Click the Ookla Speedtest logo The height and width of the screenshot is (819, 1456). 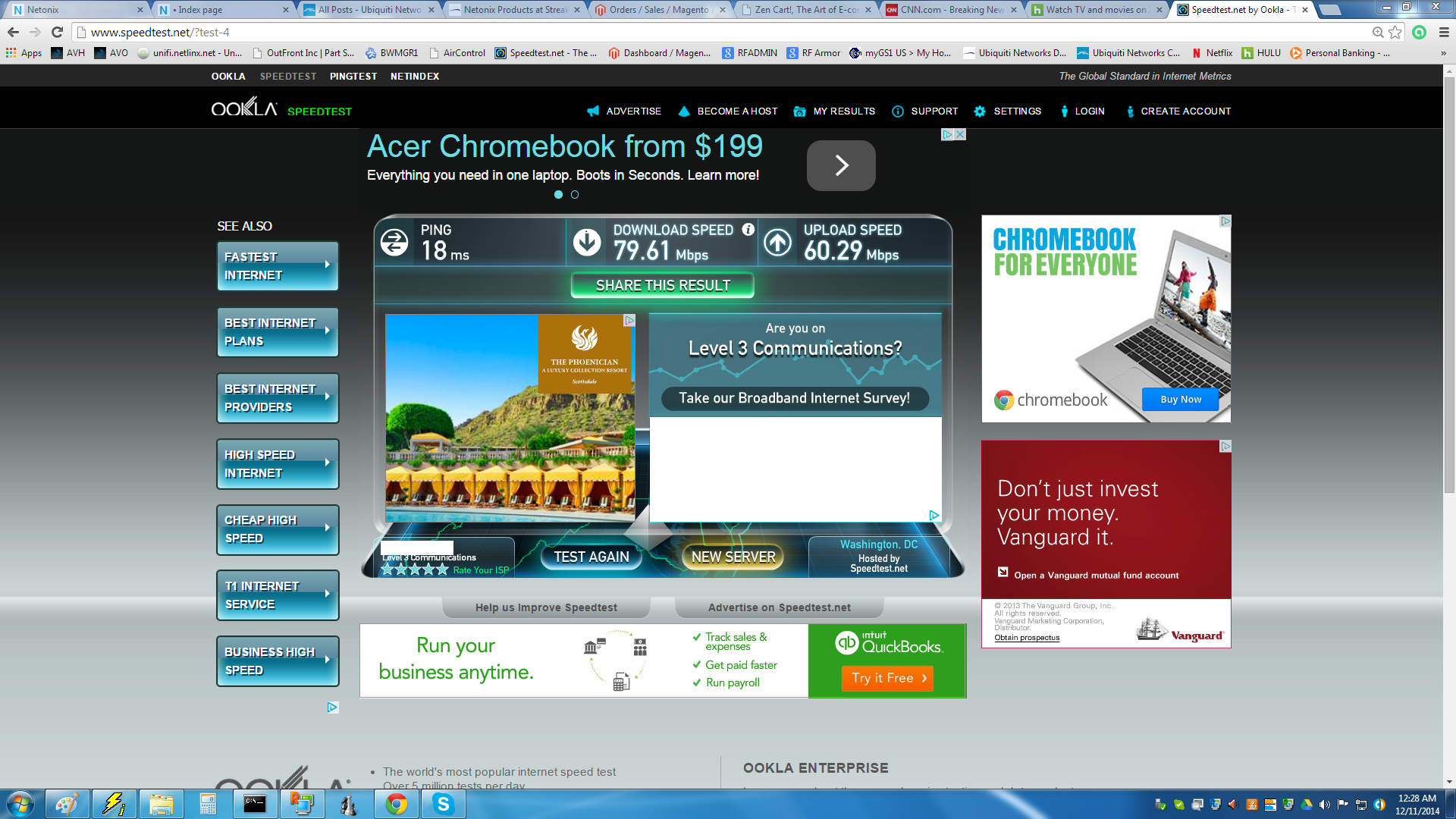[281, 108]
